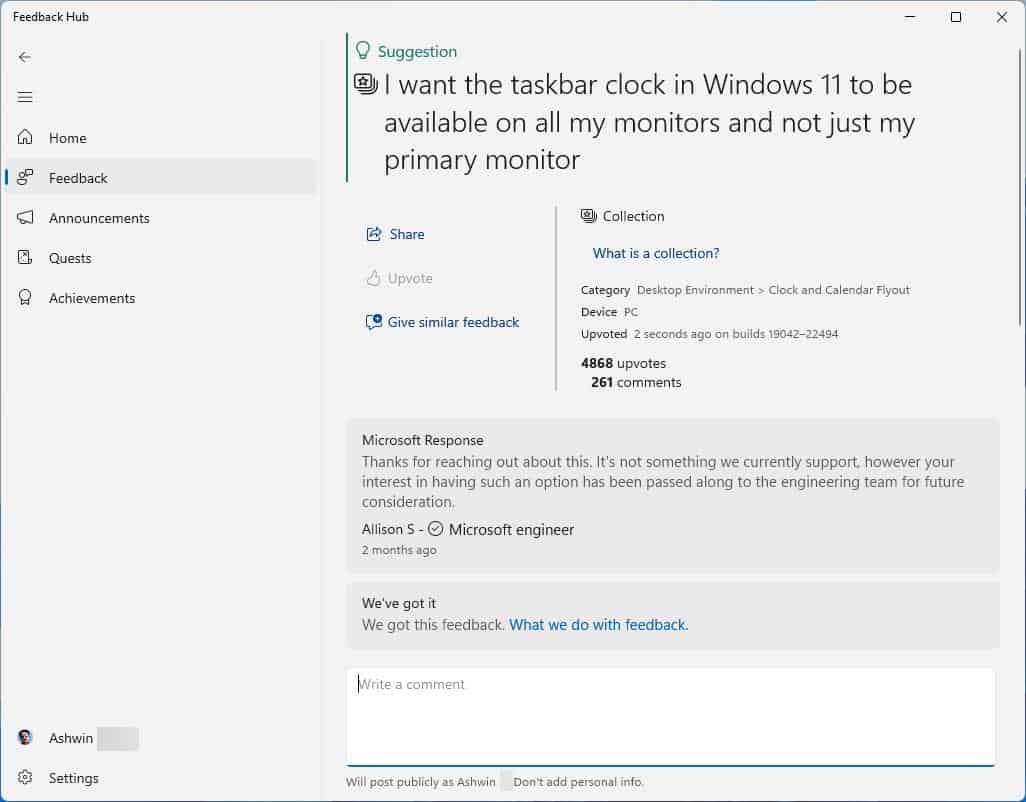Click the Give similar feedback icon

(373, 322)
